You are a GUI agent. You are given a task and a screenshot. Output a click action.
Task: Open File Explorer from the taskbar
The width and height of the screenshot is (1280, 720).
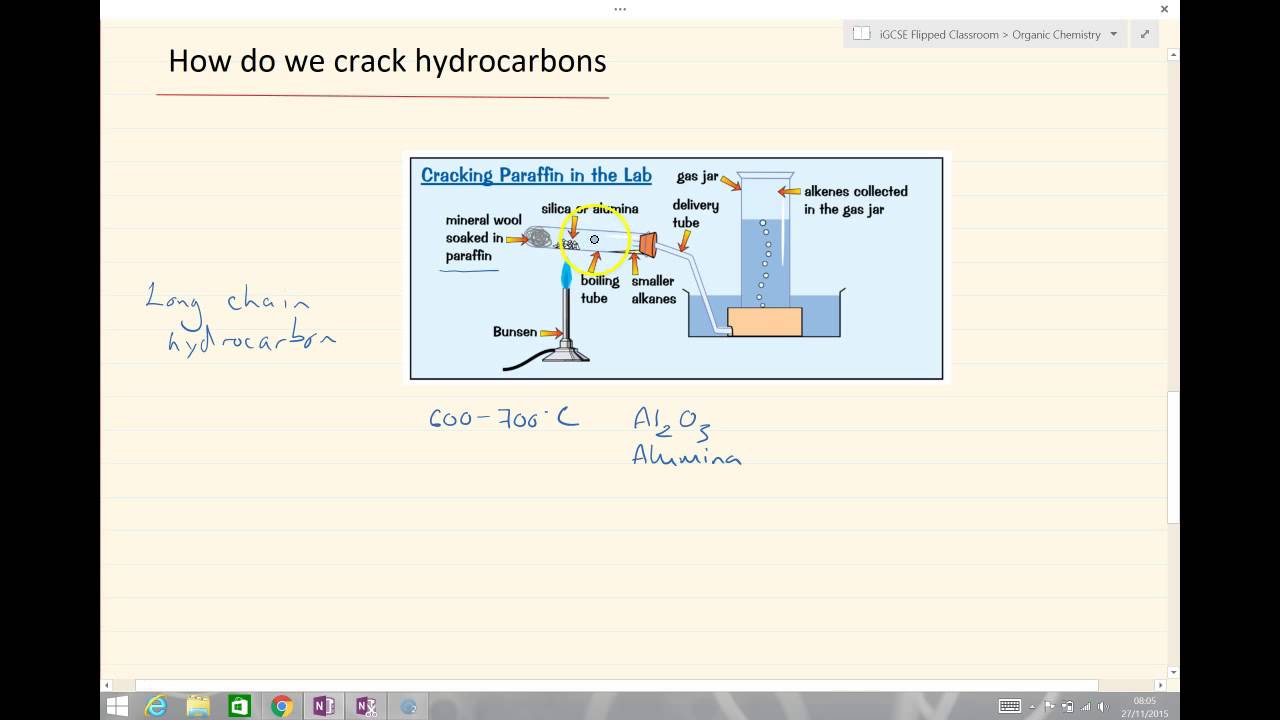tap(198, 706)
